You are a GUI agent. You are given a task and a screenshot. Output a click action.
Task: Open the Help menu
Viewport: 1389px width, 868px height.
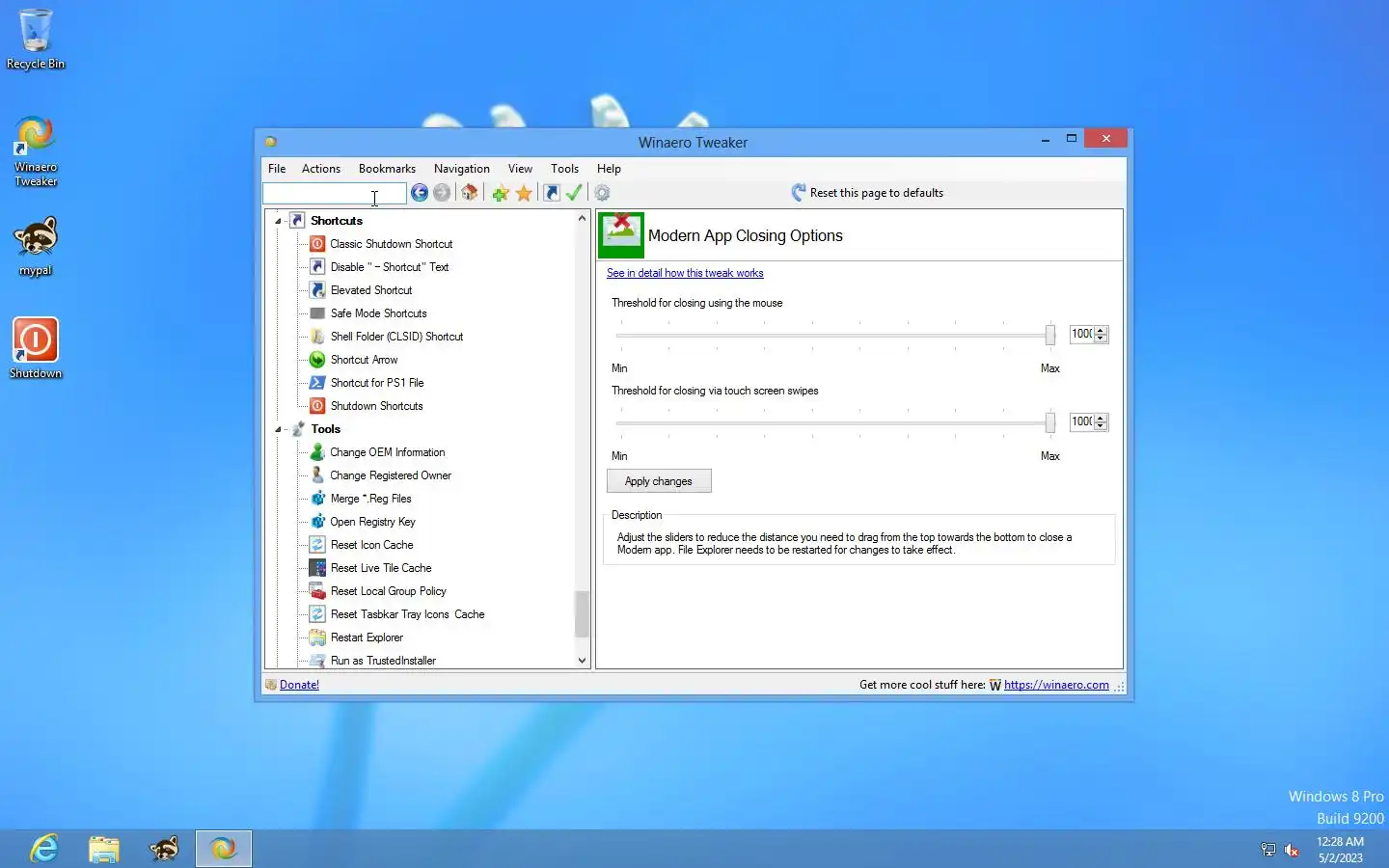609,169
